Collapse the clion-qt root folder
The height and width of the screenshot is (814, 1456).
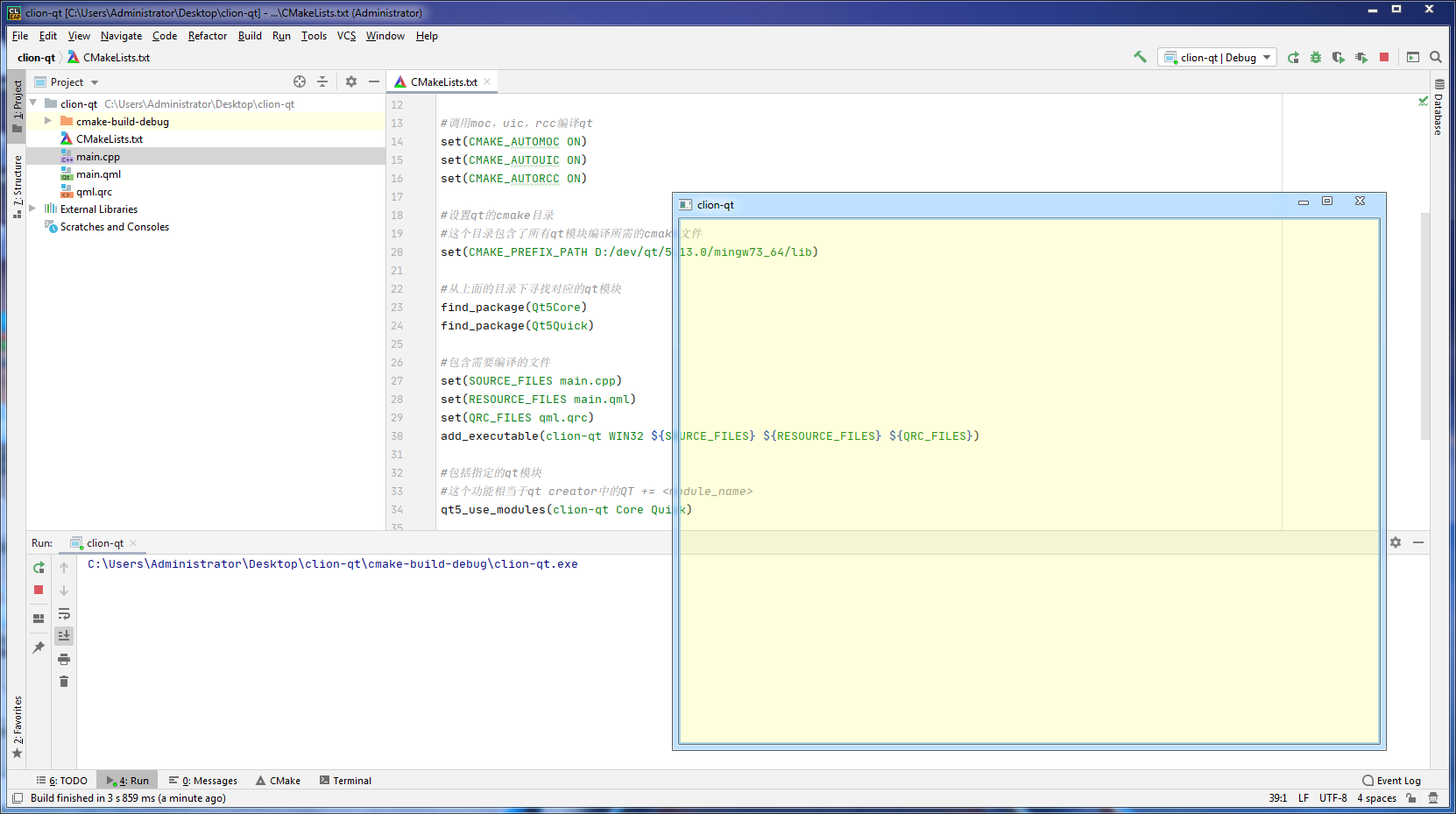pos(33,103)
